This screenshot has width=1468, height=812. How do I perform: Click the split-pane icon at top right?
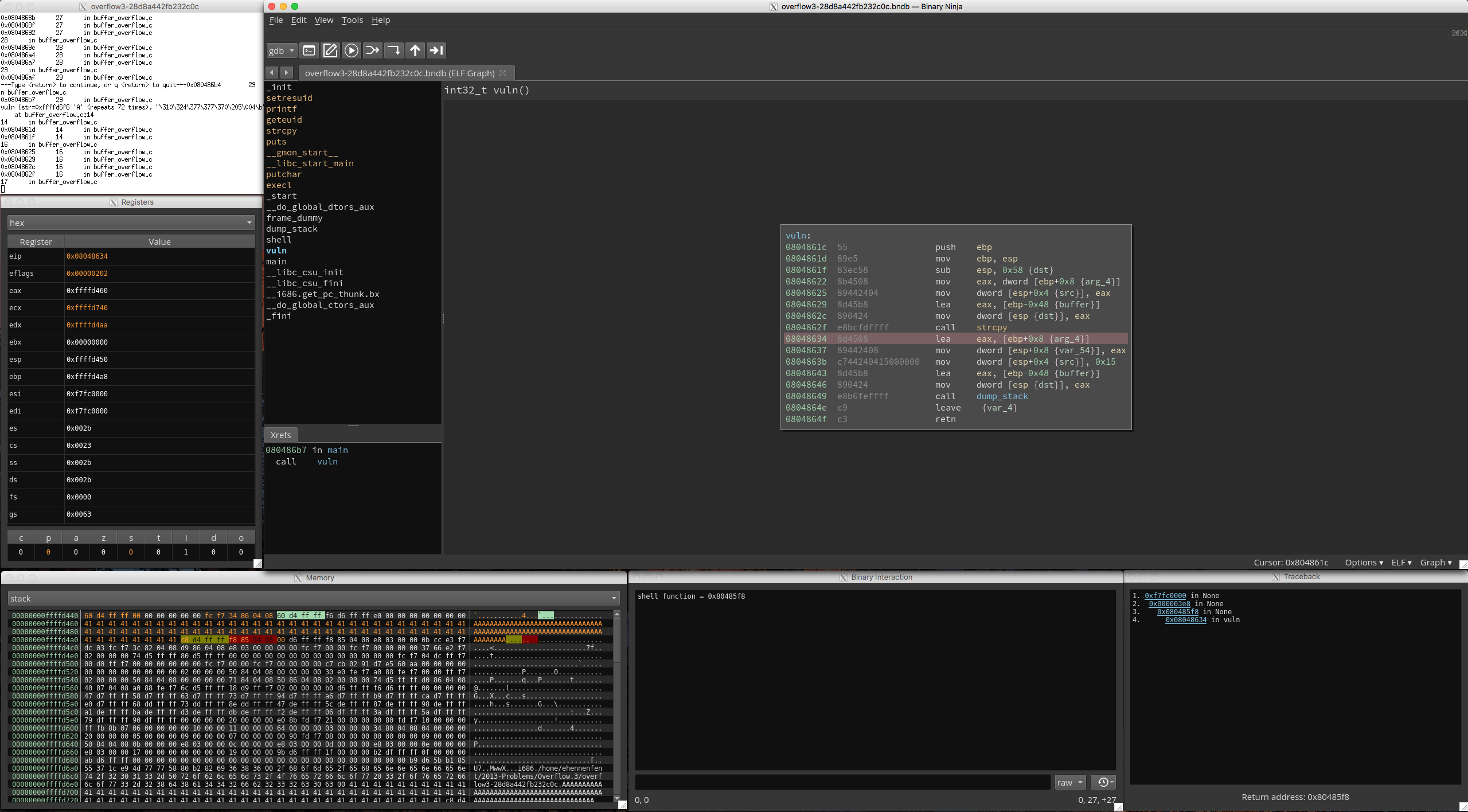point(1455,33)
